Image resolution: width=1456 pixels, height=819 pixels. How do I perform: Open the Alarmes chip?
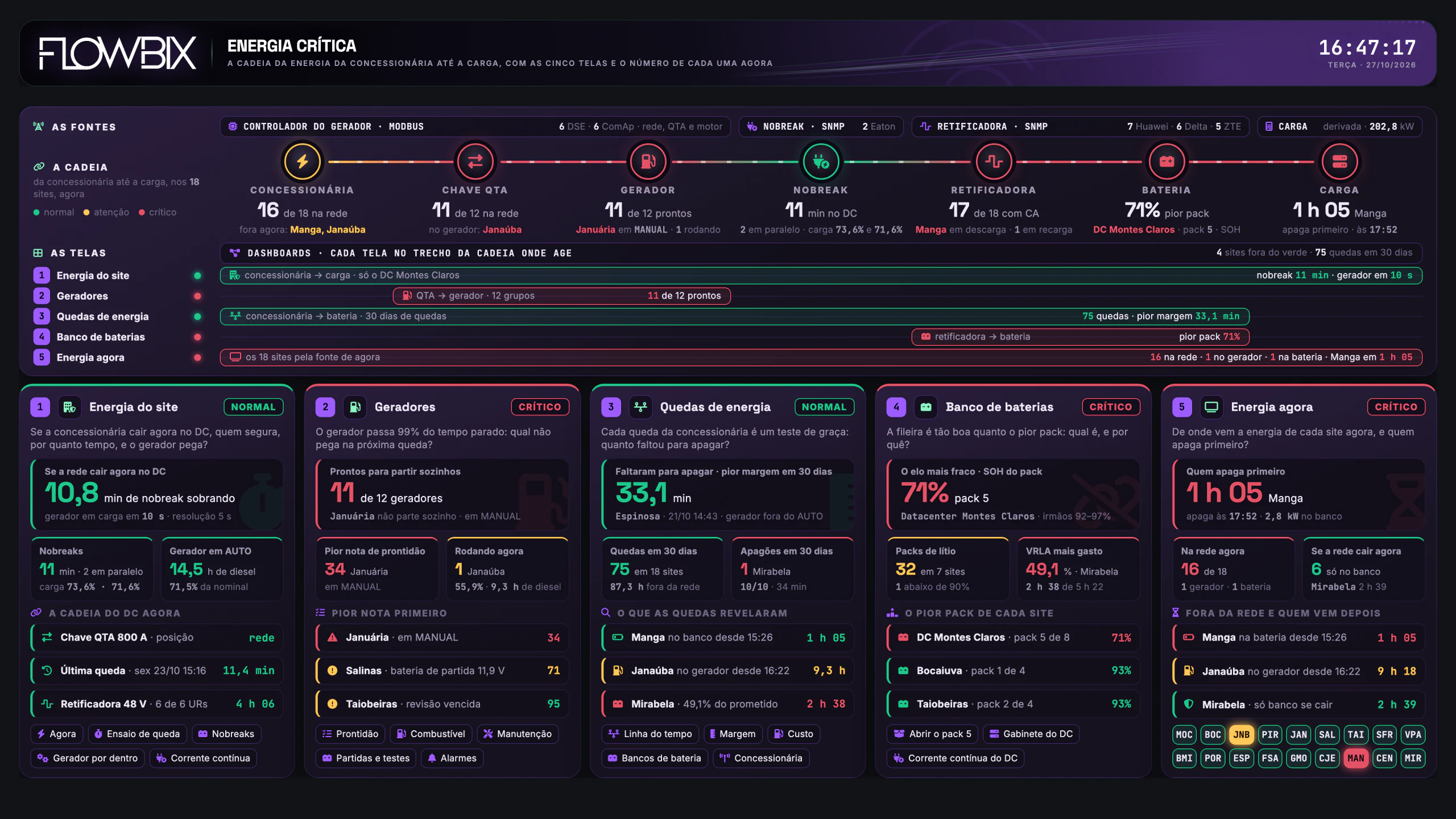(452, 758)
